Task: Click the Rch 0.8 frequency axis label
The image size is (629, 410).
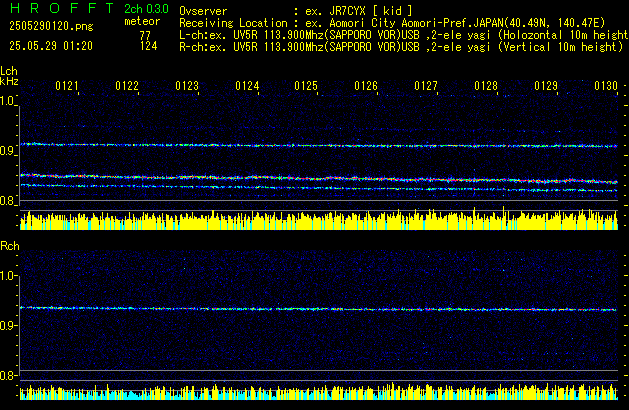Action: click(x=7, y=376)
